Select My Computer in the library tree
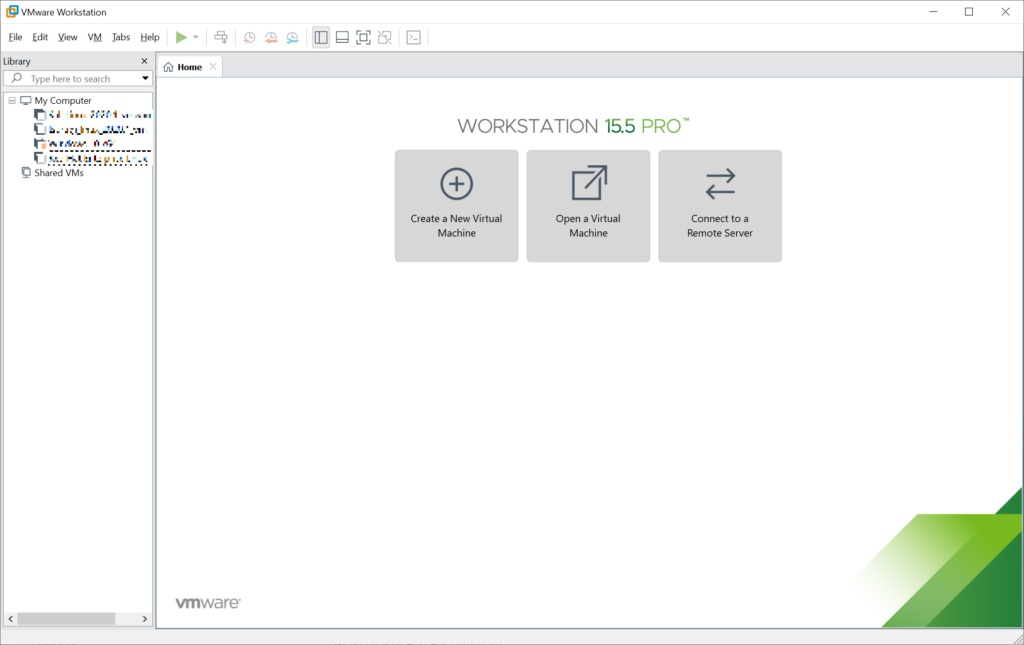This screenshot has width=1024, height=645. (x=63, y=101)
